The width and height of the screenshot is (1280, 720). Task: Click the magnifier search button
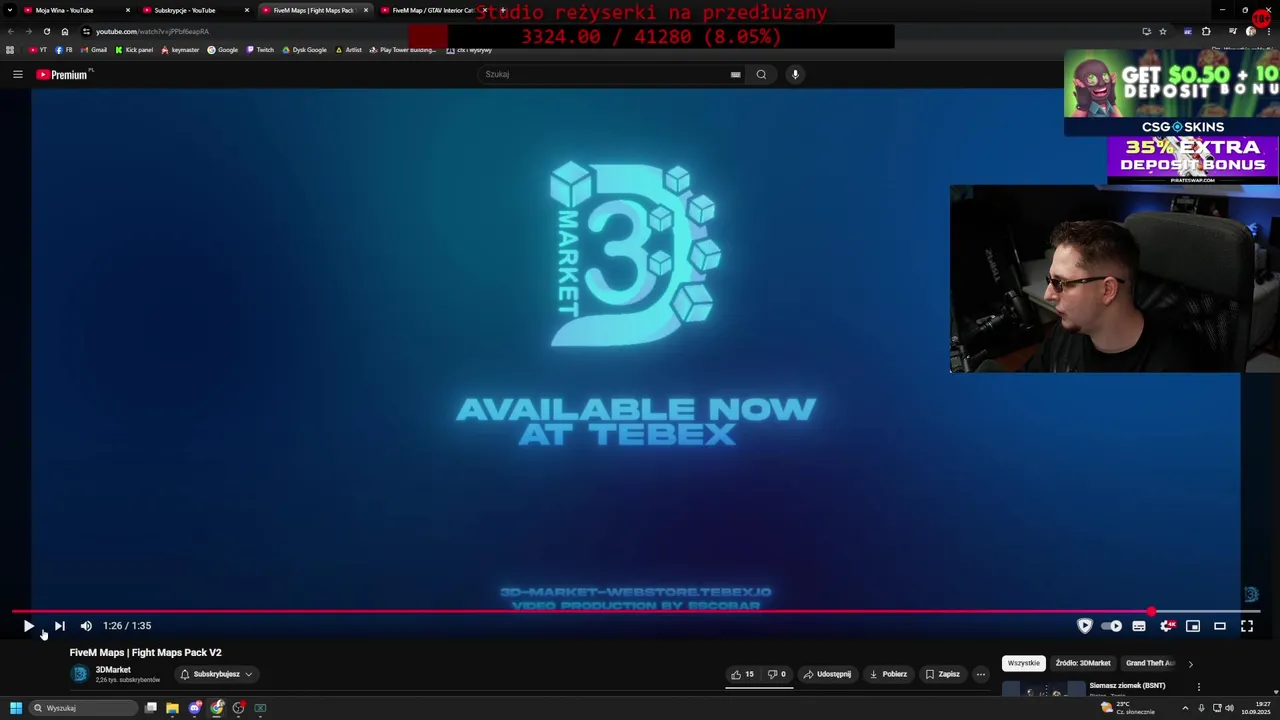pos(761,74)
